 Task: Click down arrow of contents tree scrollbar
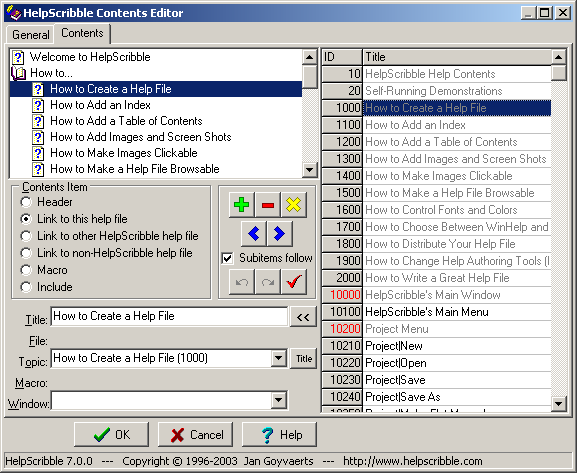(309, 170)
